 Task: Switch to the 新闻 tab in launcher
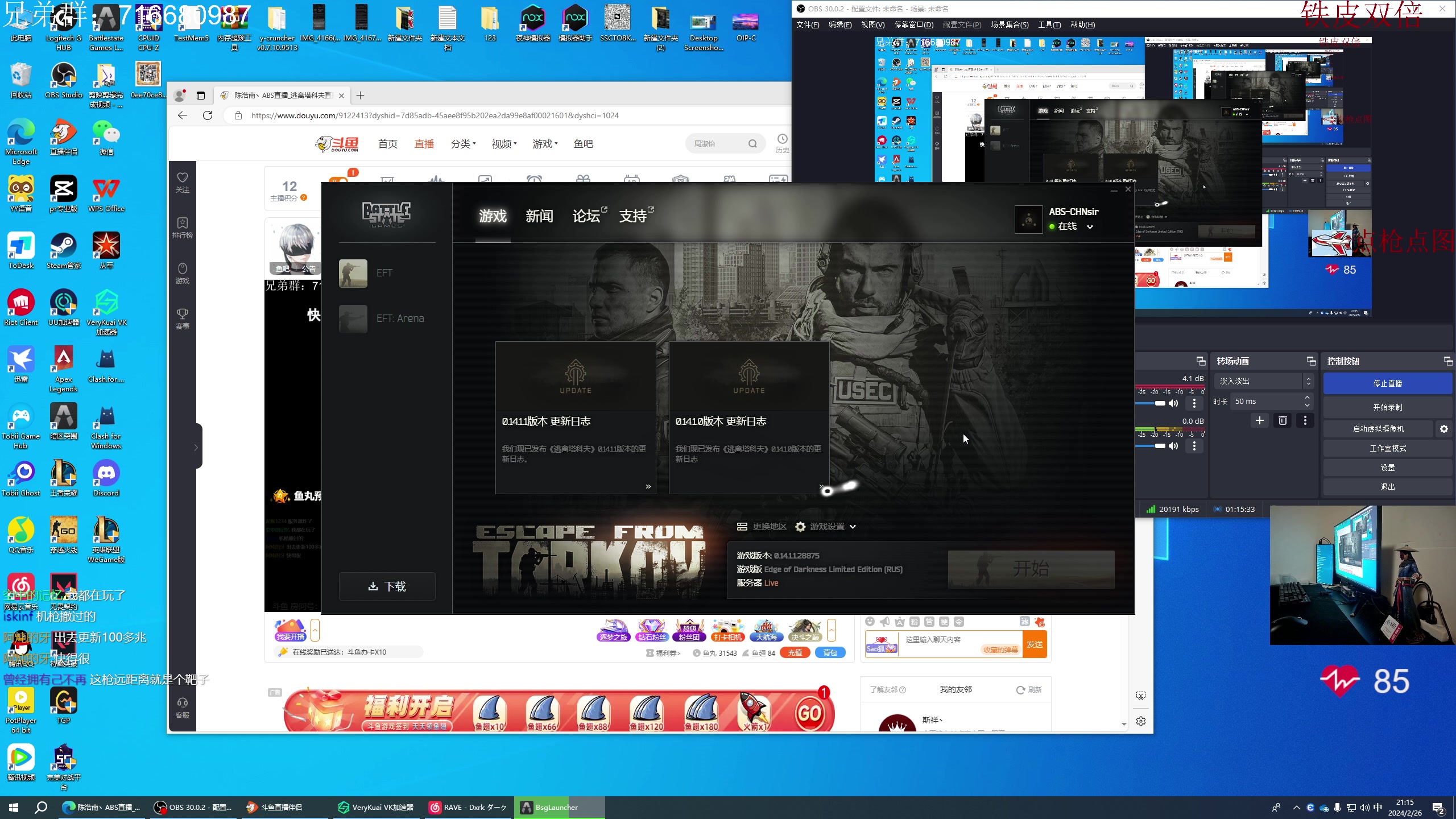(x=539, y=216)
